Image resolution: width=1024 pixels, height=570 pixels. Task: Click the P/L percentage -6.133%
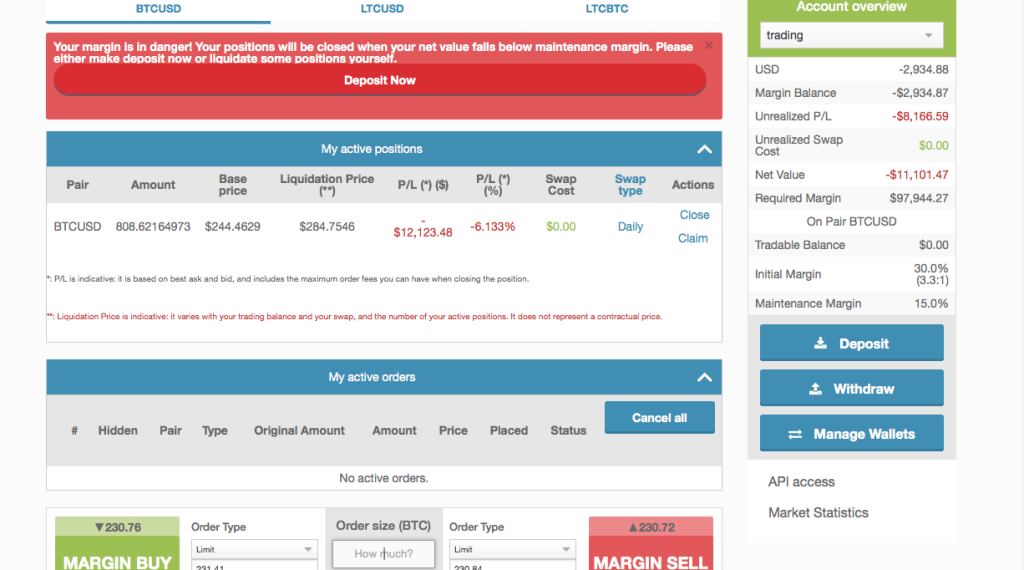pyautogui.click(x=492, y=227)
